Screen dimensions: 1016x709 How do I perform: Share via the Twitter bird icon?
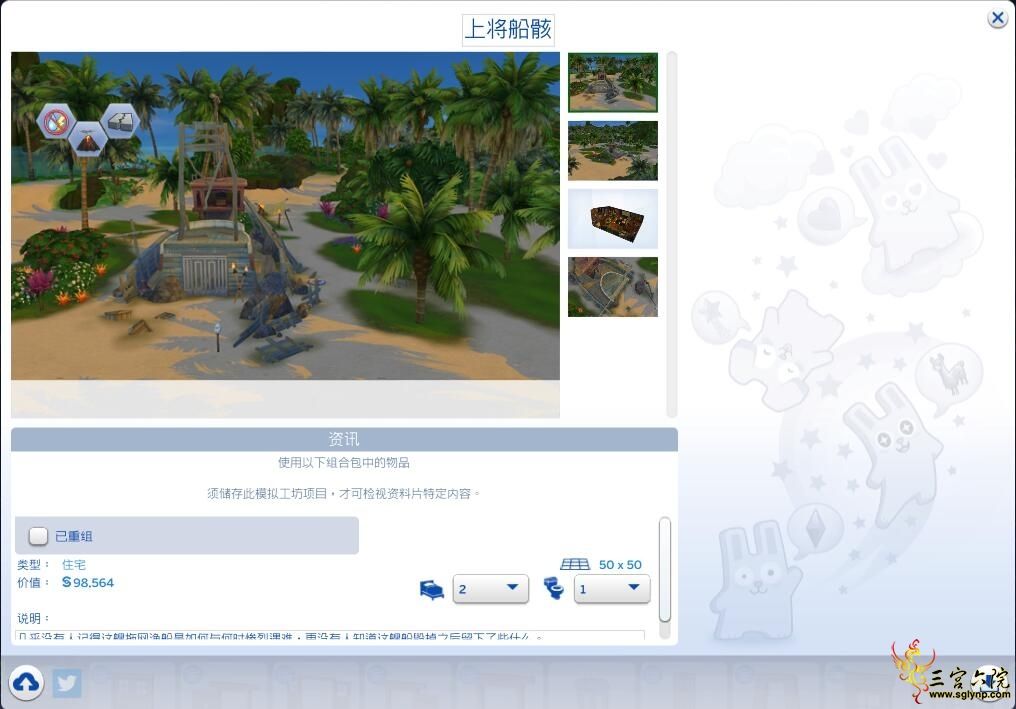67,683
